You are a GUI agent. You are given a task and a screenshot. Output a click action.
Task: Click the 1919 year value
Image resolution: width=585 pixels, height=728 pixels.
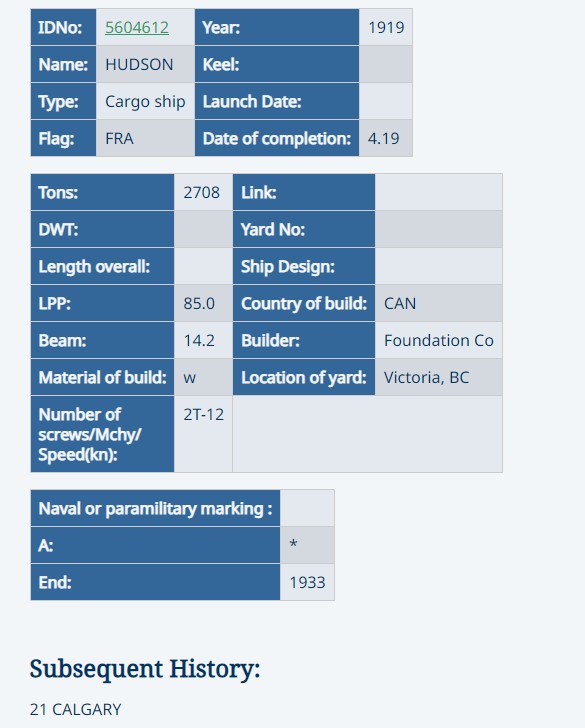386,27
